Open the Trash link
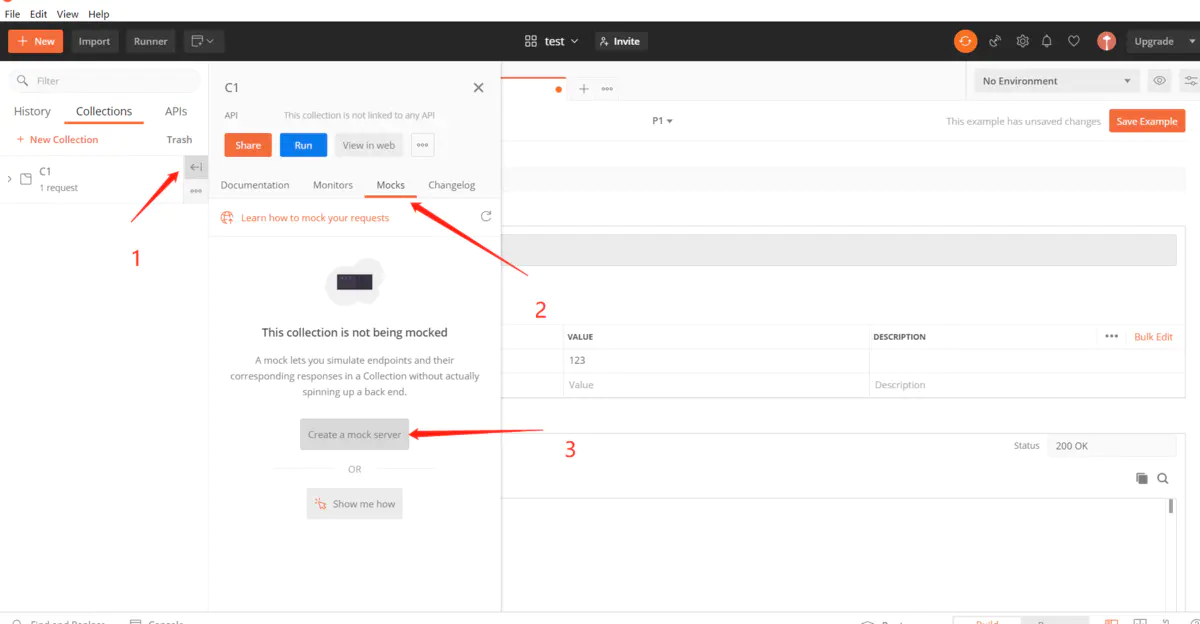Viewport: 1200px width, 624px height. [179, 140]
